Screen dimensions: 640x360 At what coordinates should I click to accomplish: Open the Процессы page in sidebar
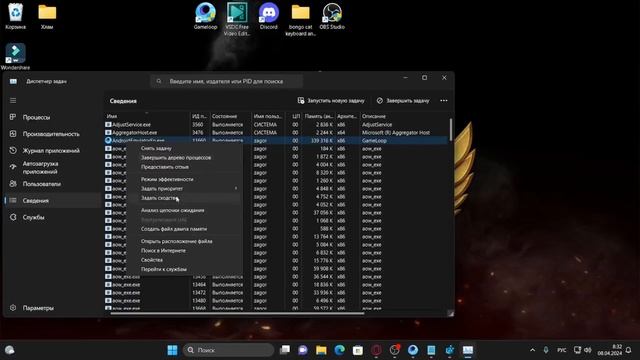(x=36, y=117)
